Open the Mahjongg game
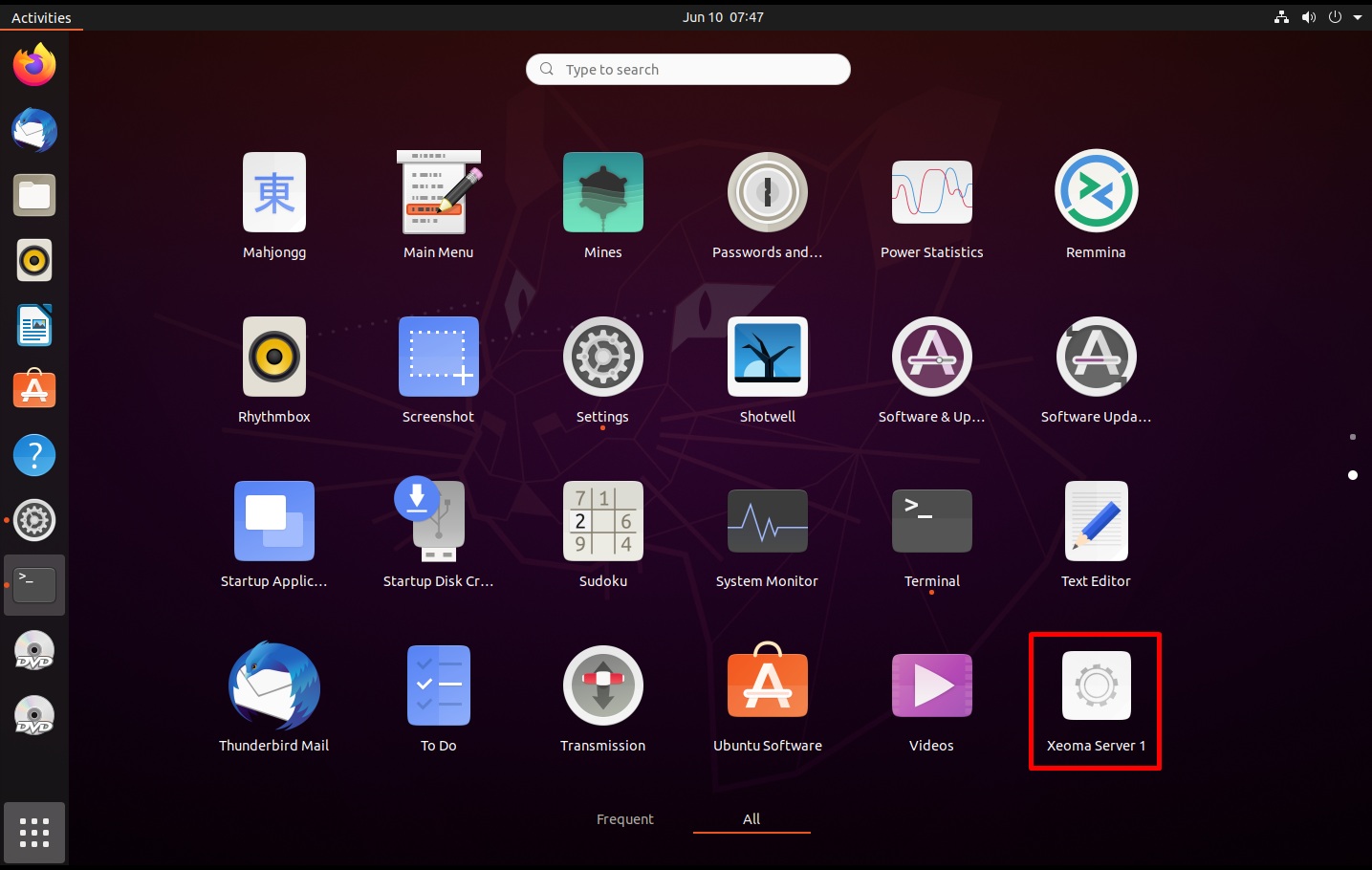The image size is (1372, 870). (274, 205)
